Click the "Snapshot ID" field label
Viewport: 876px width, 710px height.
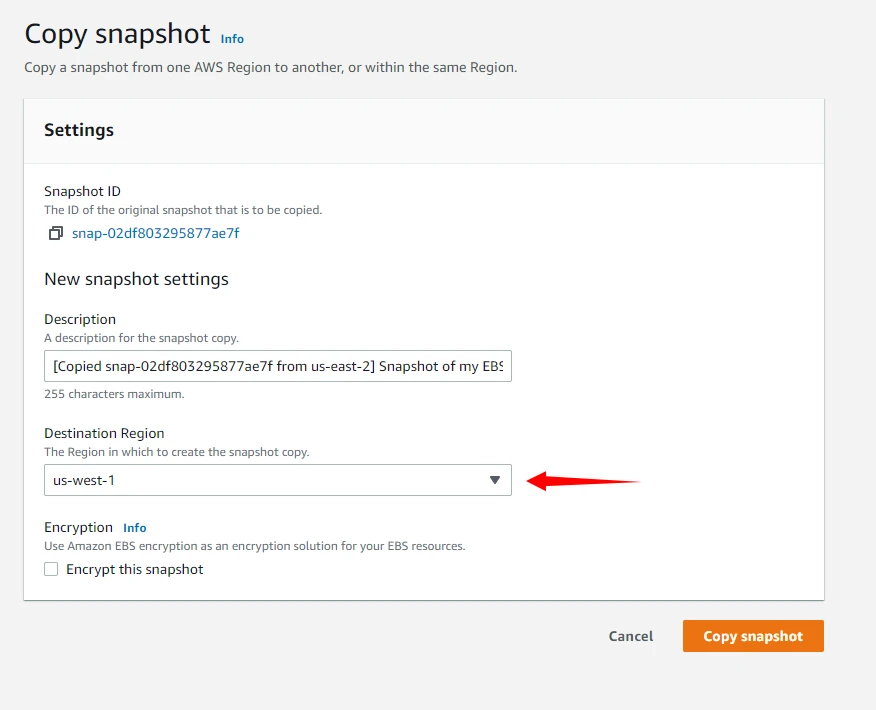point(82,191)
